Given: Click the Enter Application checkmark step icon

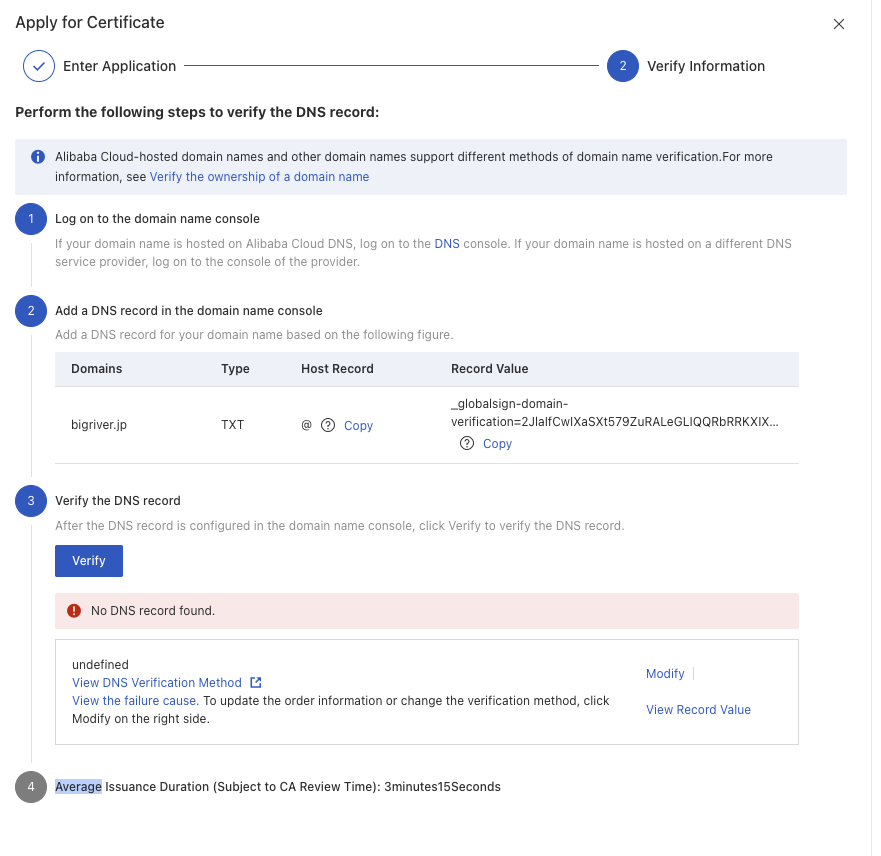Looking at the screenshot, I should coord(39,66).
